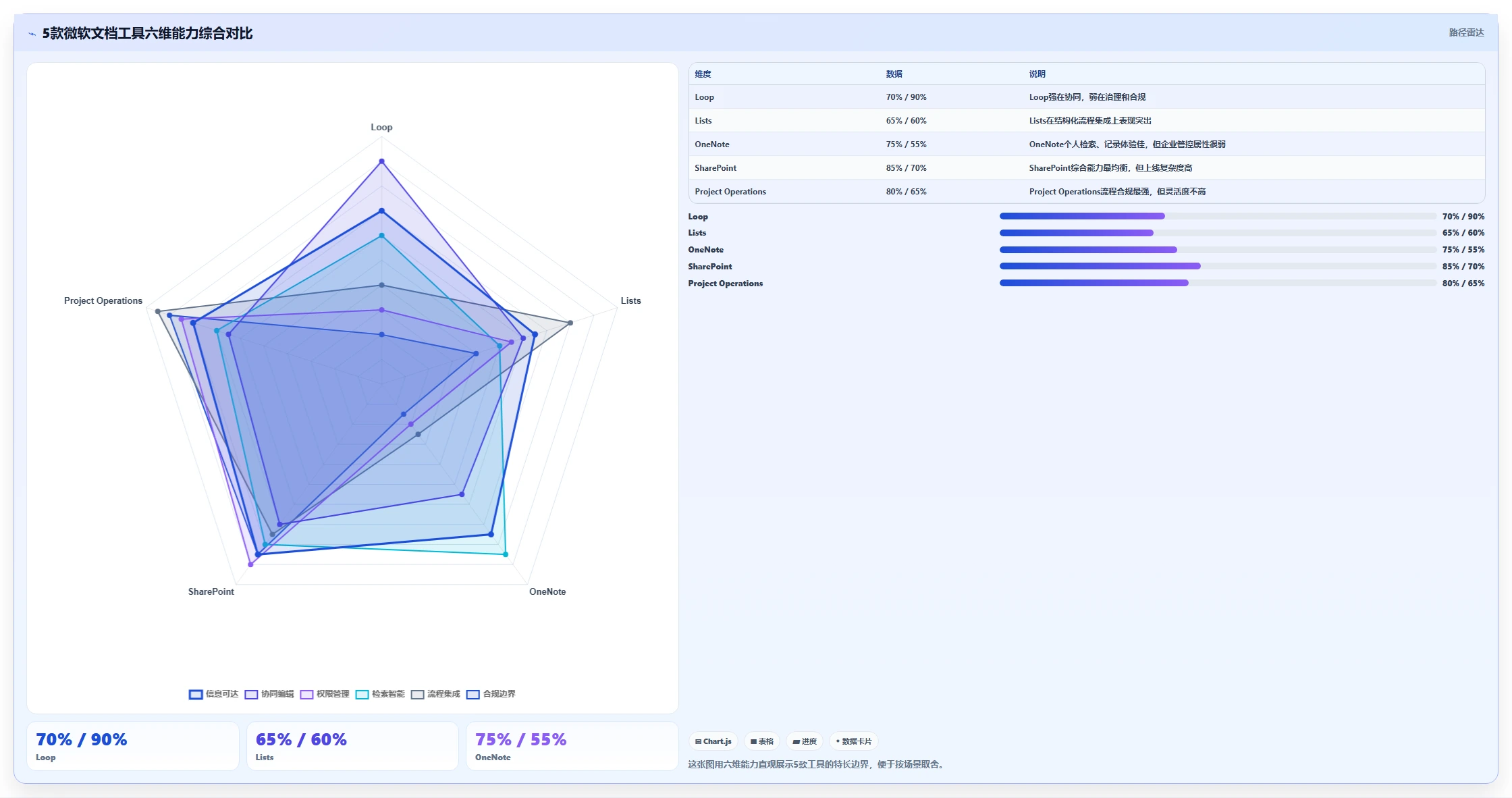Click the Loop progress bar
Viewport: 1512px width, 798px height.
[x=1218, y=216]
